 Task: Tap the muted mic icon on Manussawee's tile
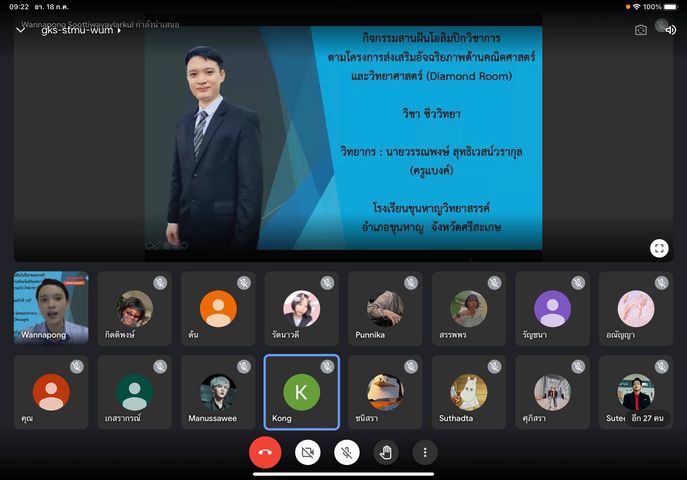coord(244,367)
